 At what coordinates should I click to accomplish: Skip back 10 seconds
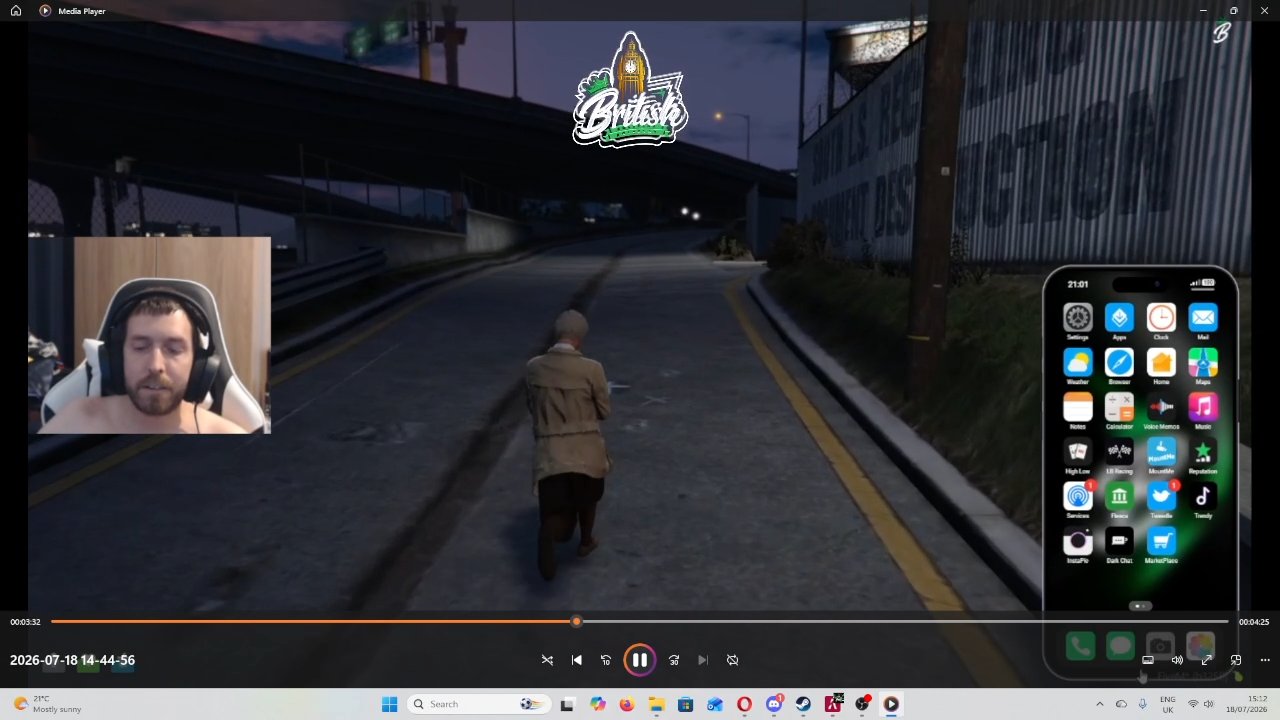pyautogui.click(x=606, y=660)
